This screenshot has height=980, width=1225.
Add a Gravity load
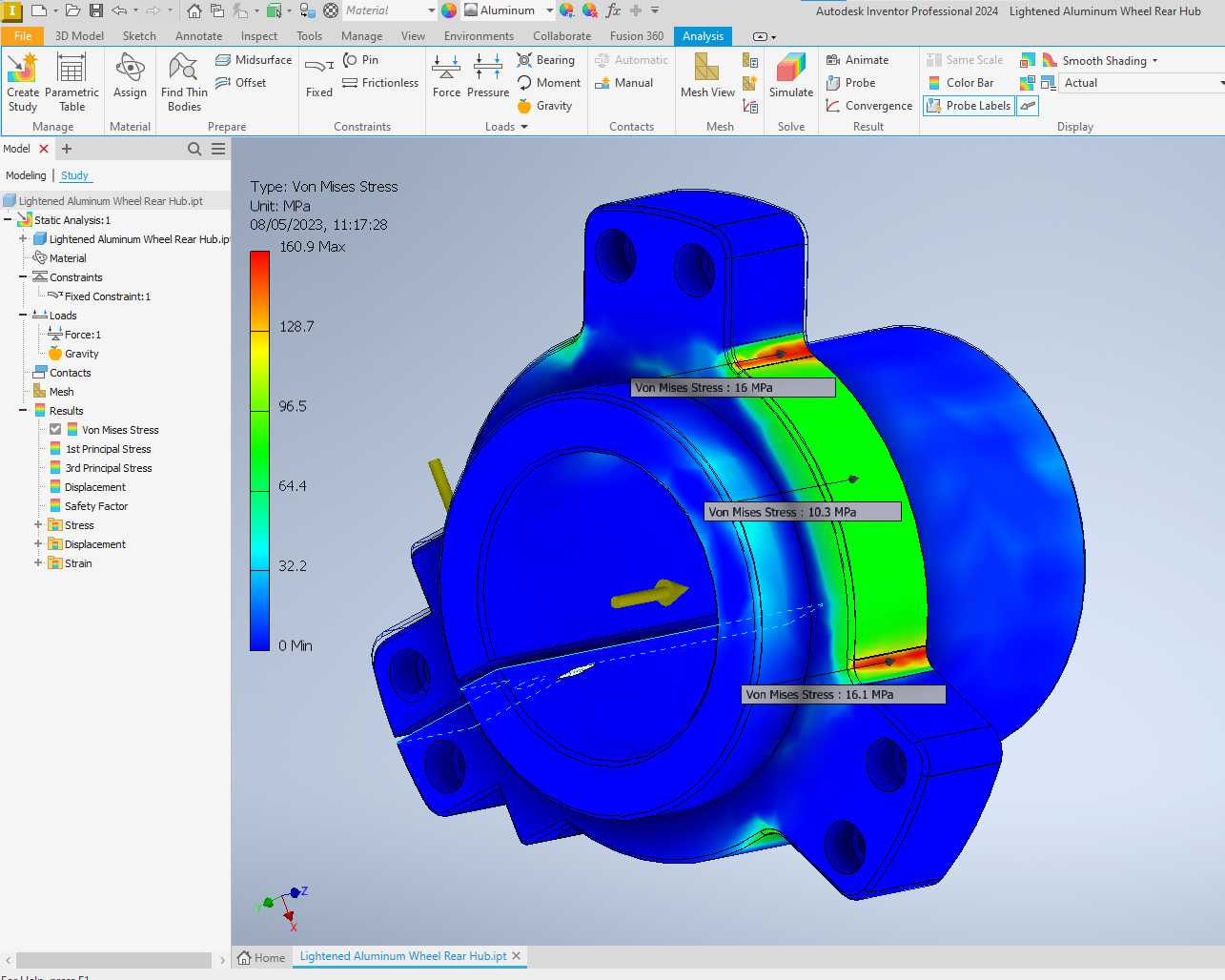545,106
